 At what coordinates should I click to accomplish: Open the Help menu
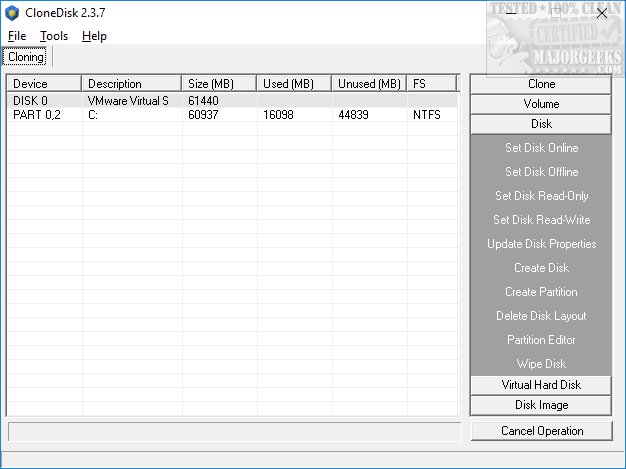94,36
